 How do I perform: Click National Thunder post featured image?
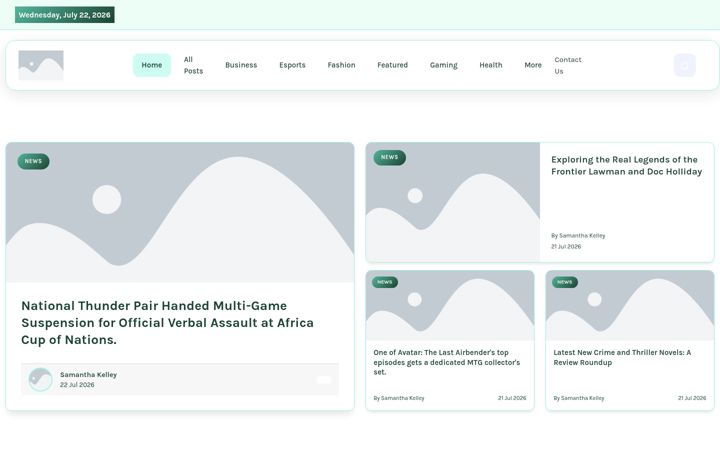pos(180,213)
